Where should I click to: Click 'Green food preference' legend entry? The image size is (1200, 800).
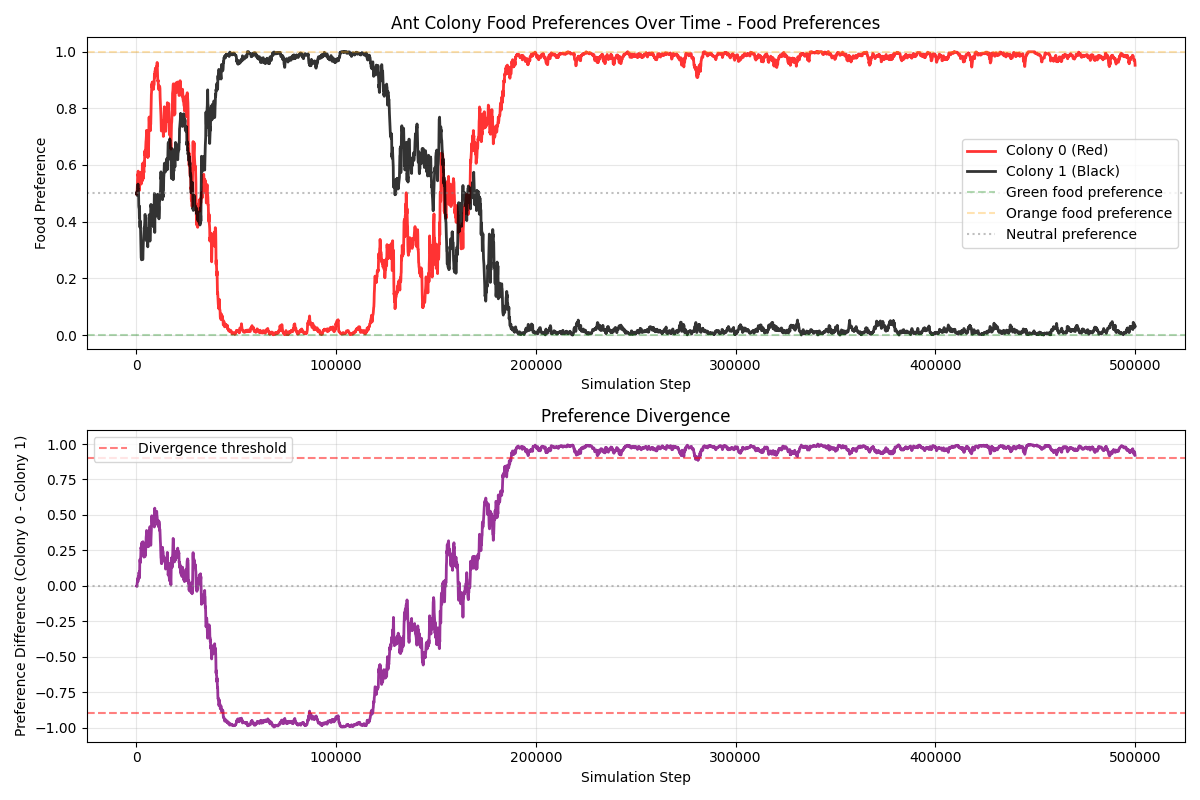(1083, 192)
